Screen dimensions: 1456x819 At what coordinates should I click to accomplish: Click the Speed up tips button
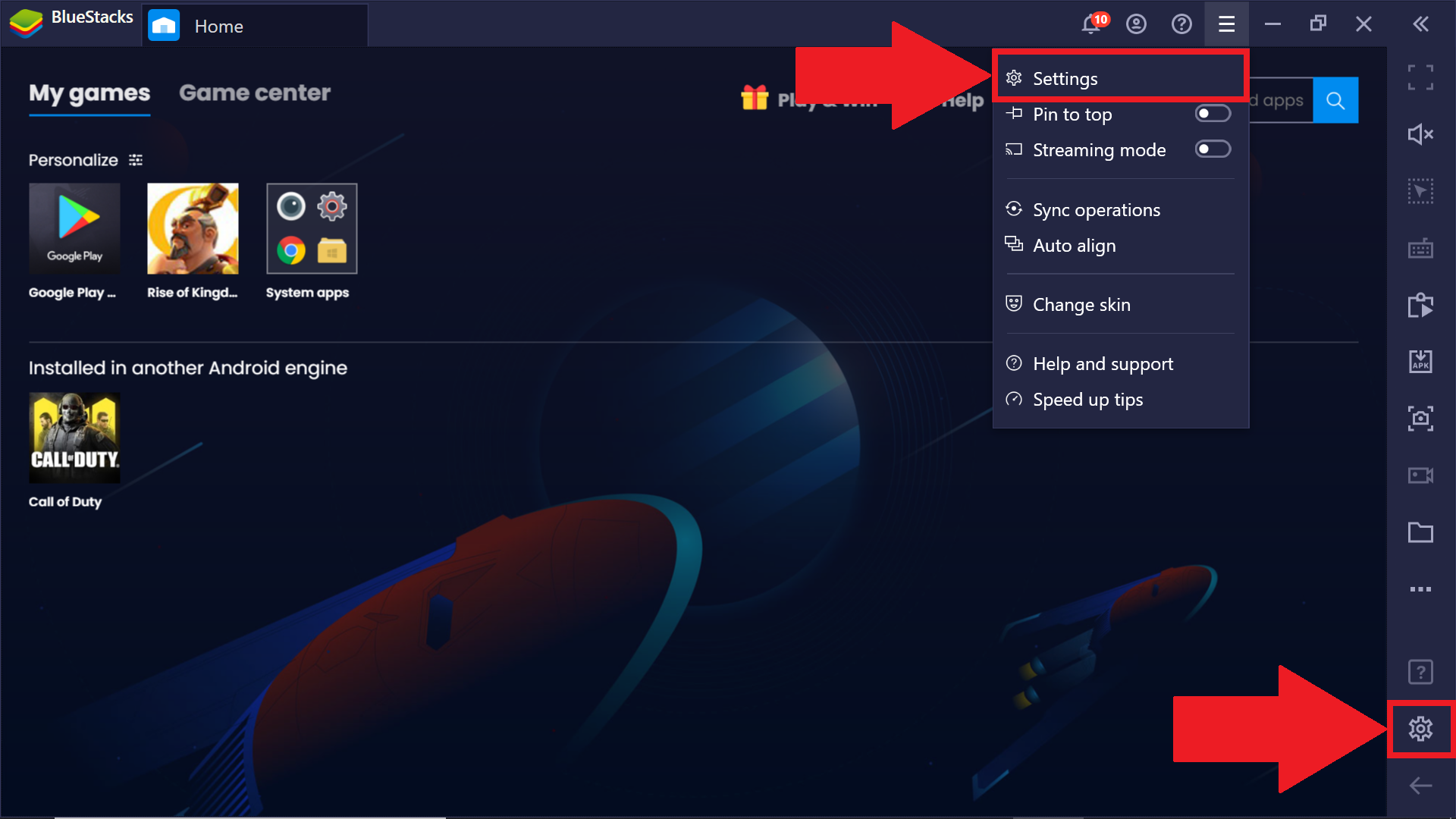coord(1088,400)
